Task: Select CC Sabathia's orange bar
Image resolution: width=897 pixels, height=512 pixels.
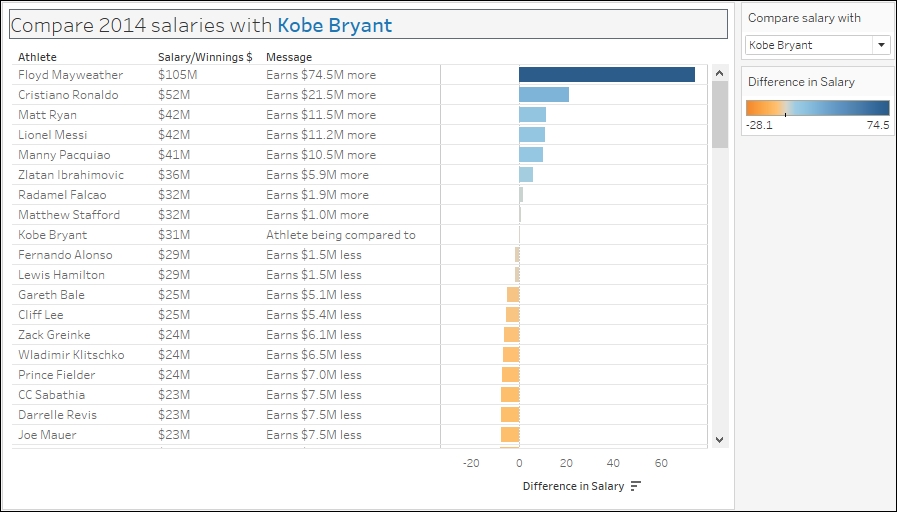Action: pyautogui.click(x=510, y=395)
